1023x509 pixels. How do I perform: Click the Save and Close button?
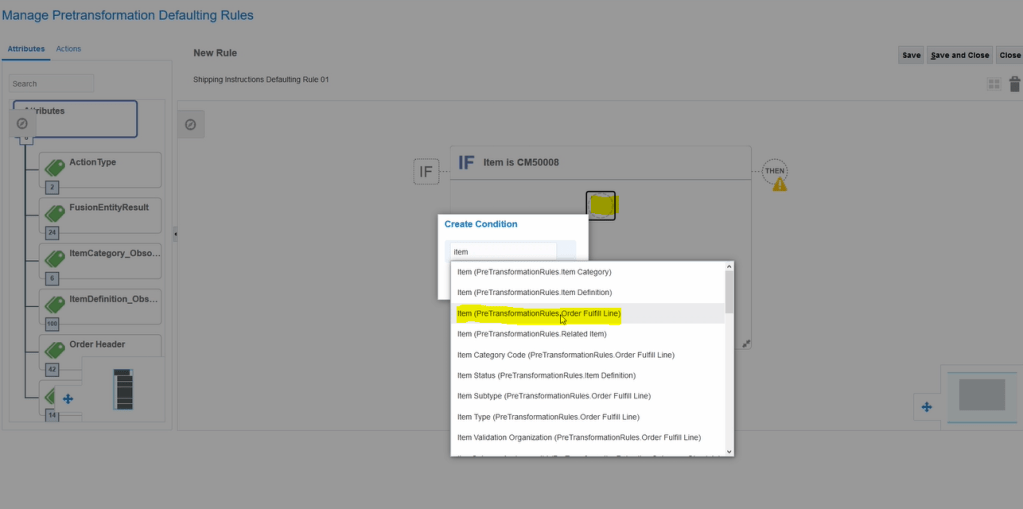coord(959,55)
